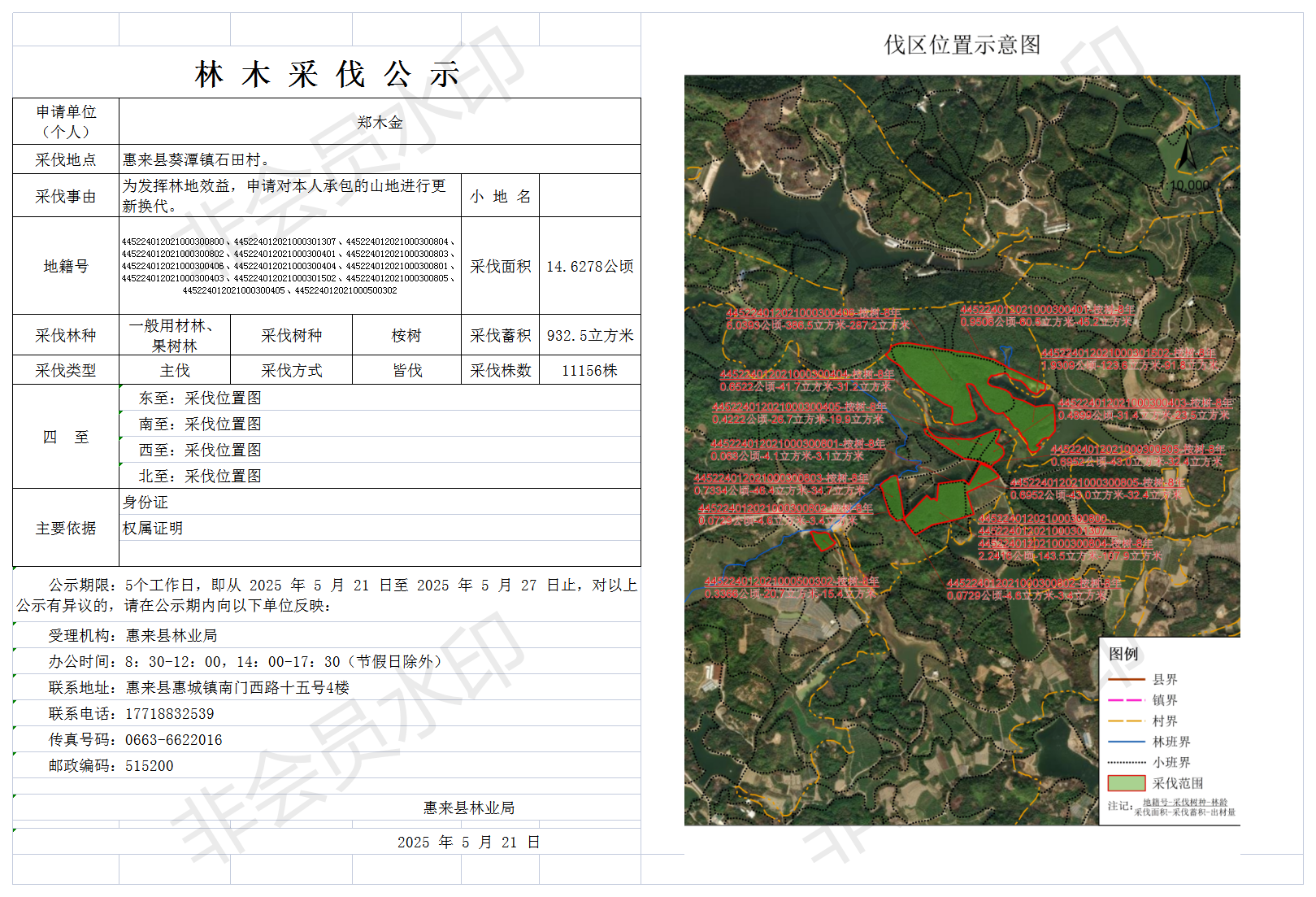
Task: Click the 采伐林种 label cell
Action: coord(66,335)
